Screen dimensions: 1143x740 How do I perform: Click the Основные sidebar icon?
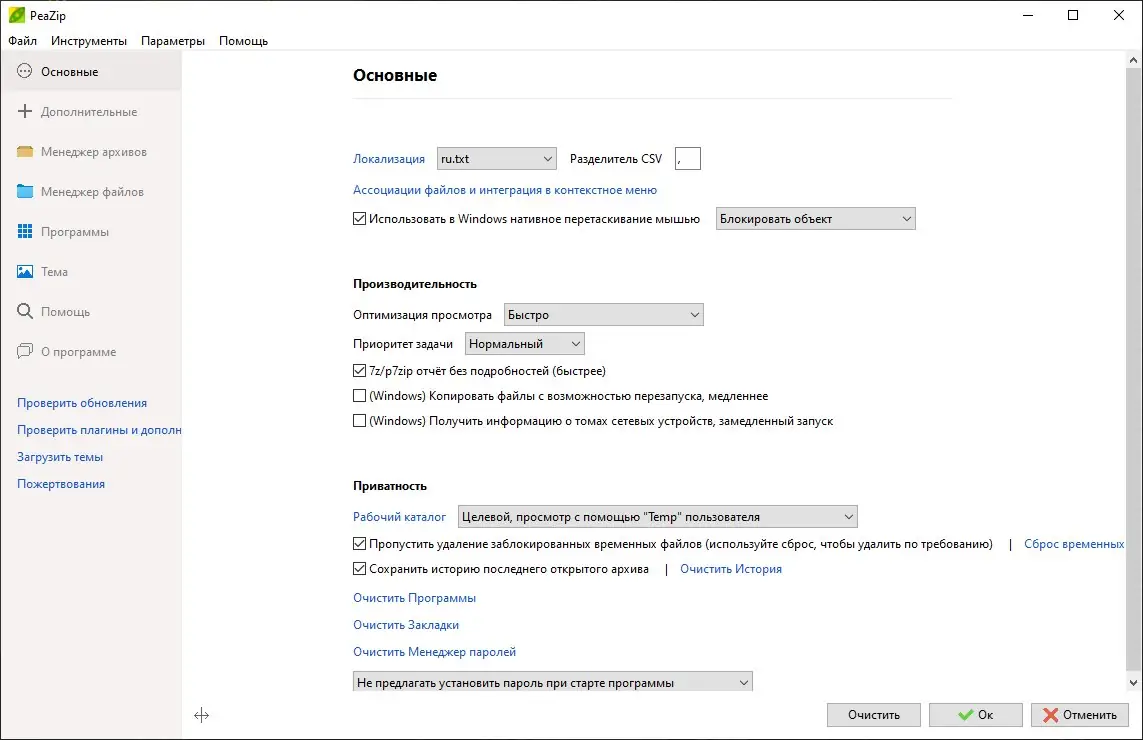25,72
